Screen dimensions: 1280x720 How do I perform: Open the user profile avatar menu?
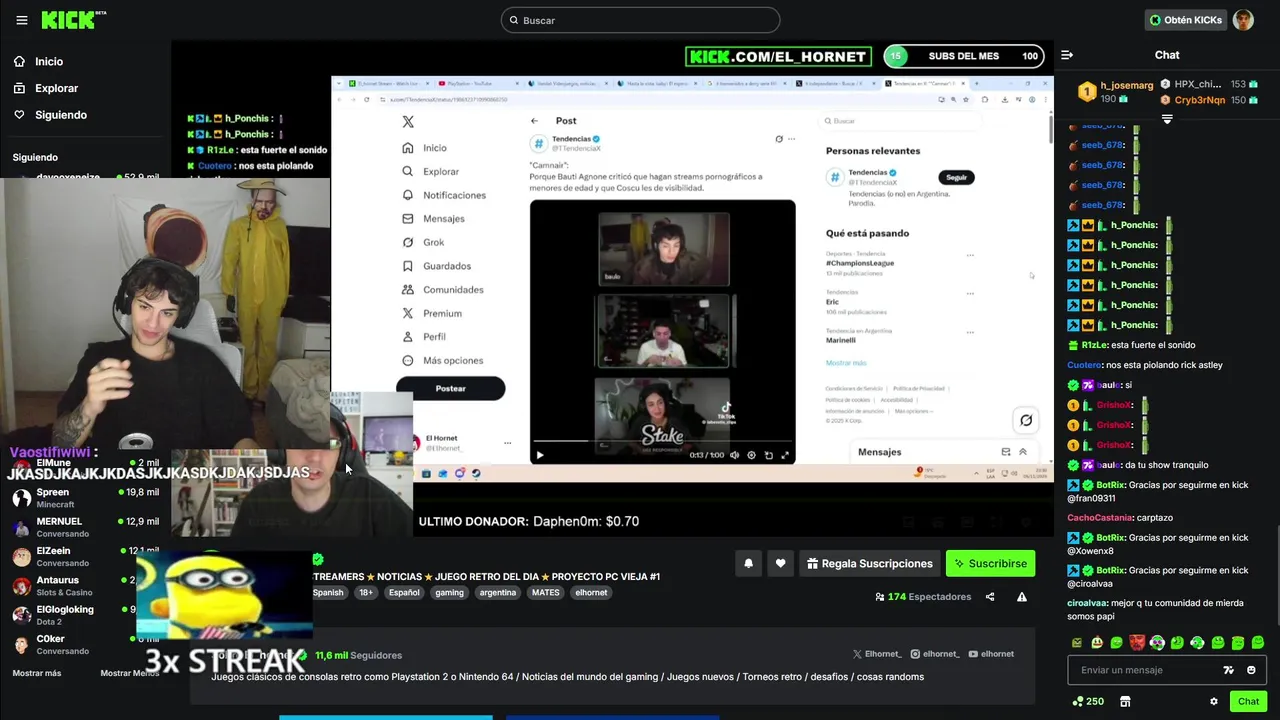click(x=1243, y=20)
